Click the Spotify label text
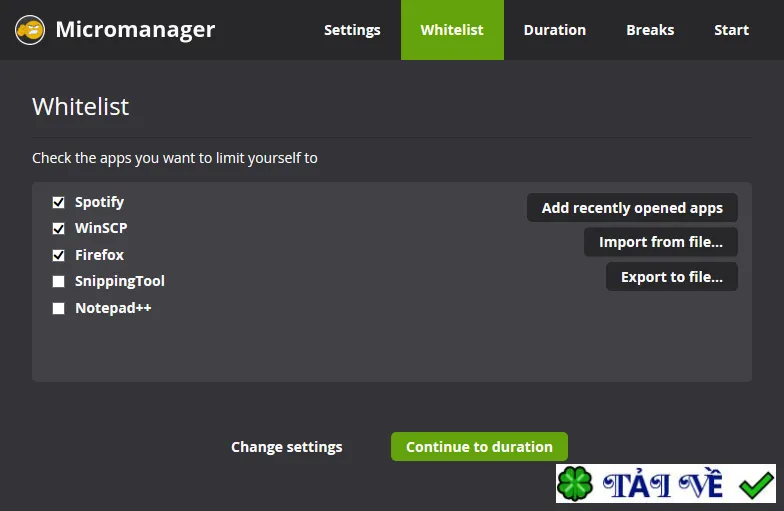784x511 pixels. pos(100,202)
